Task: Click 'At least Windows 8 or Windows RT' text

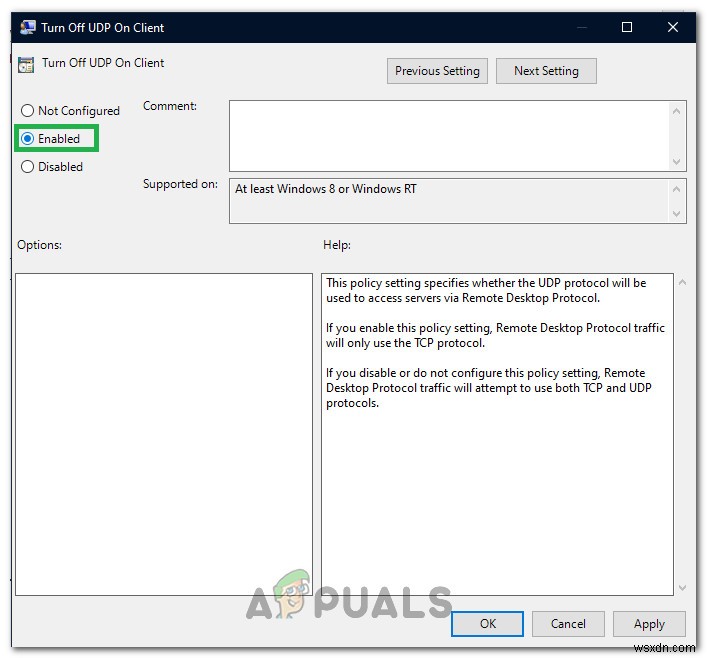Action: tap(325, 189)
